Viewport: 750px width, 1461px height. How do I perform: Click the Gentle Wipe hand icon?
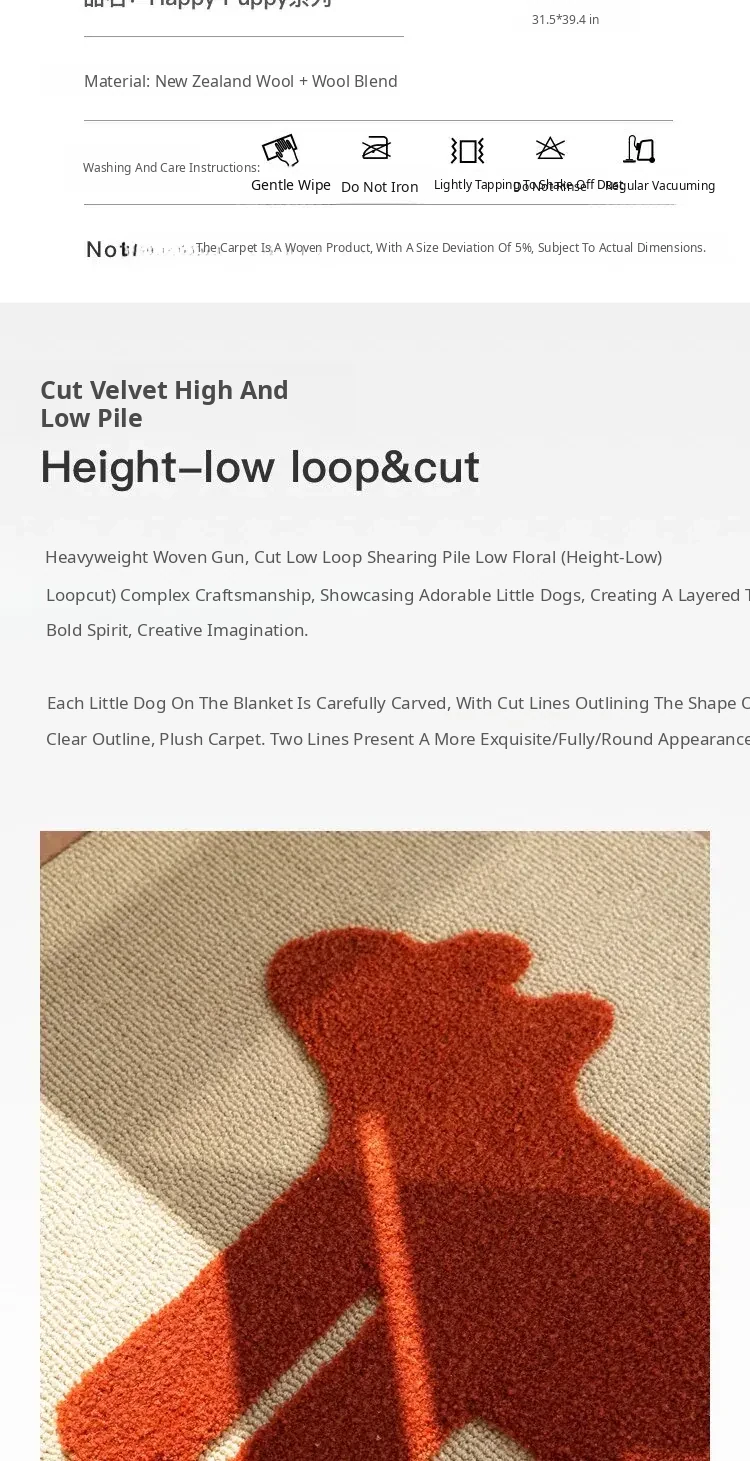[x=281, y=150]
